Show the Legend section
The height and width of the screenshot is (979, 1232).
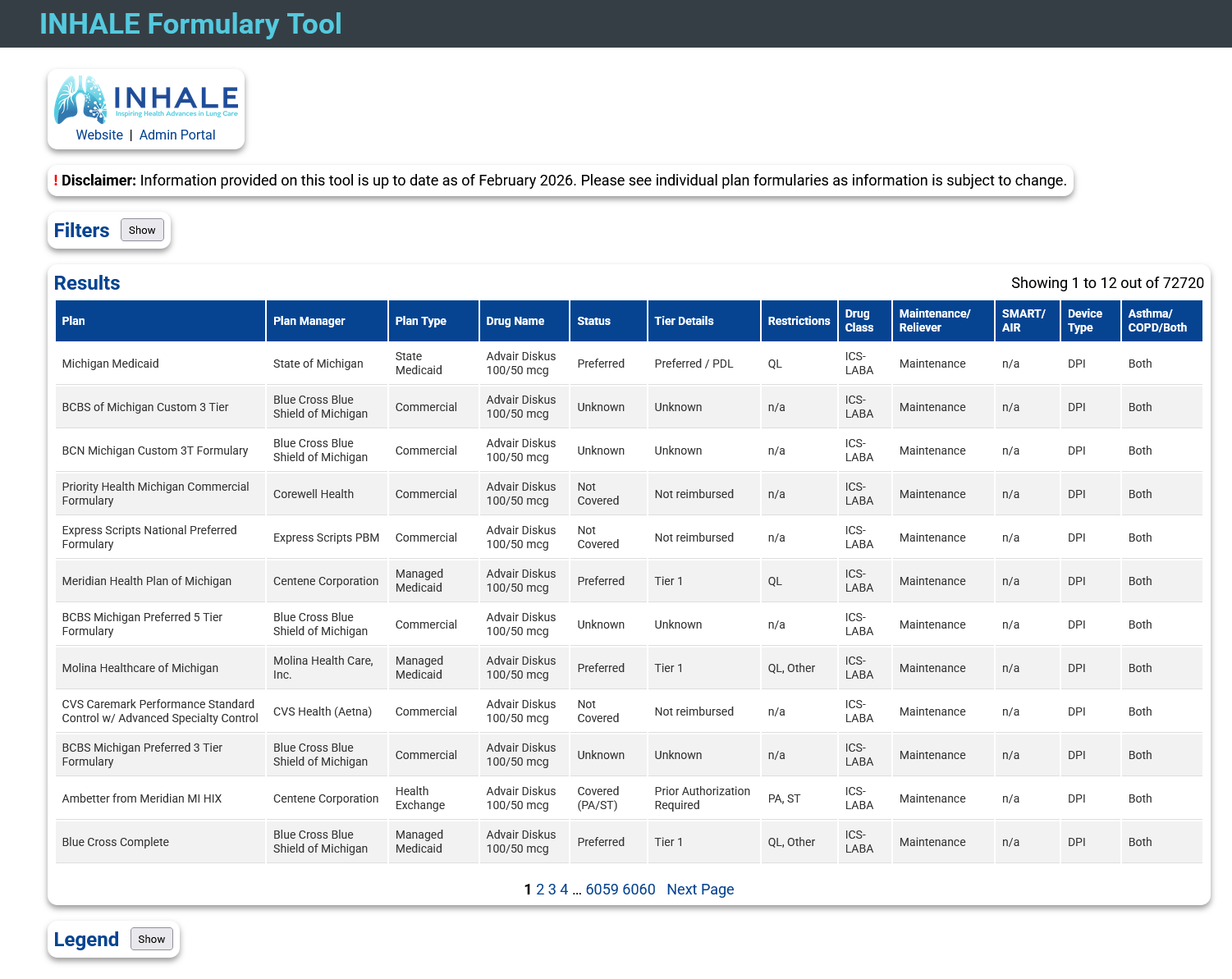[152, 940]
